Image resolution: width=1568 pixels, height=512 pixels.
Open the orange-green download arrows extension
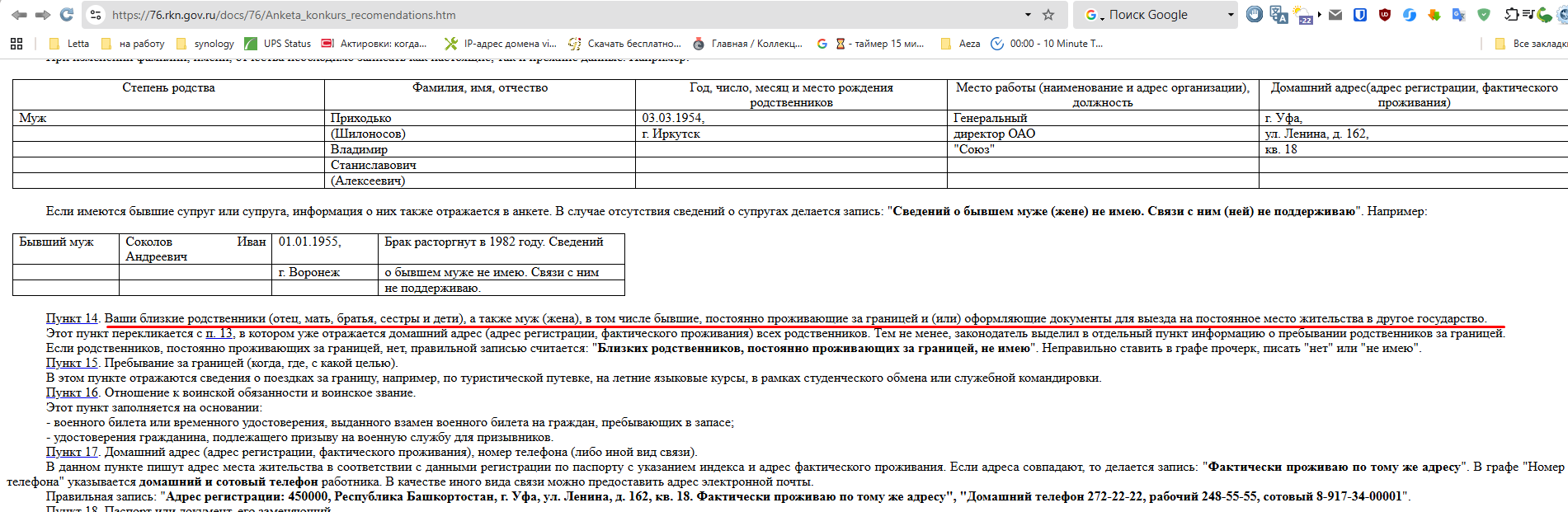[x=1434, y=15]
